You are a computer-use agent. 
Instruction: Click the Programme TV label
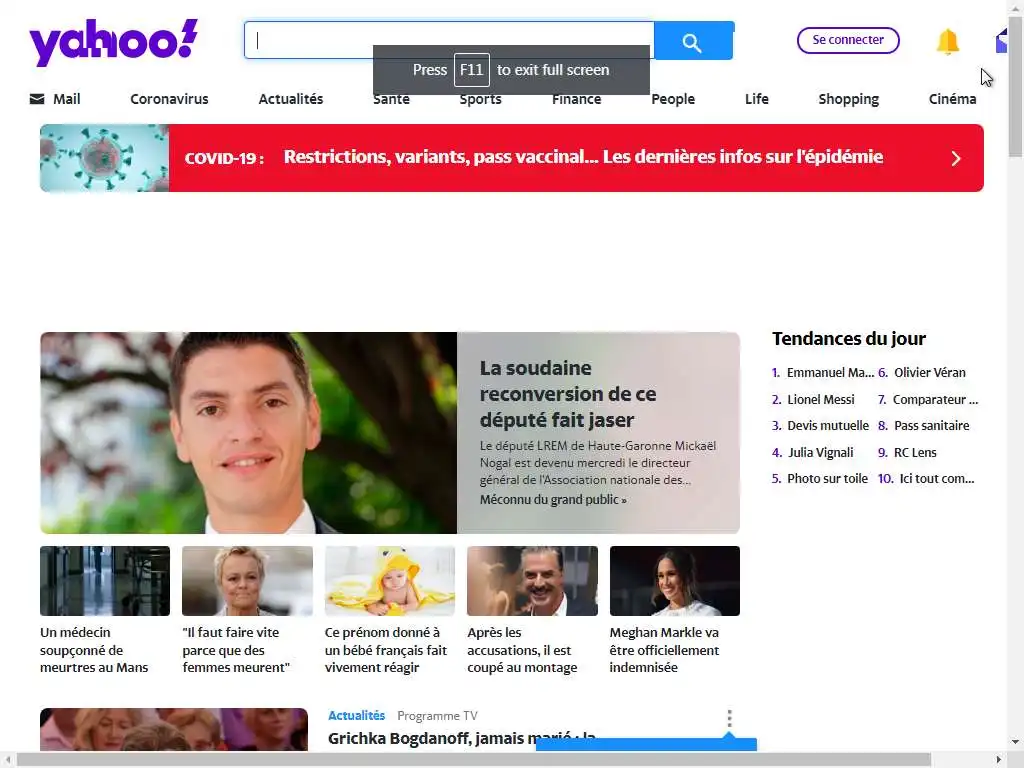tap(437, 716)
